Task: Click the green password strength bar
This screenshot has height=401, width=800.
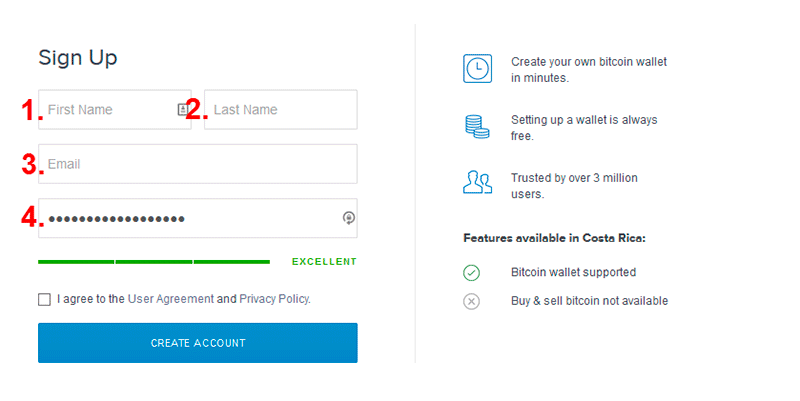Action: tap(154, 262)
